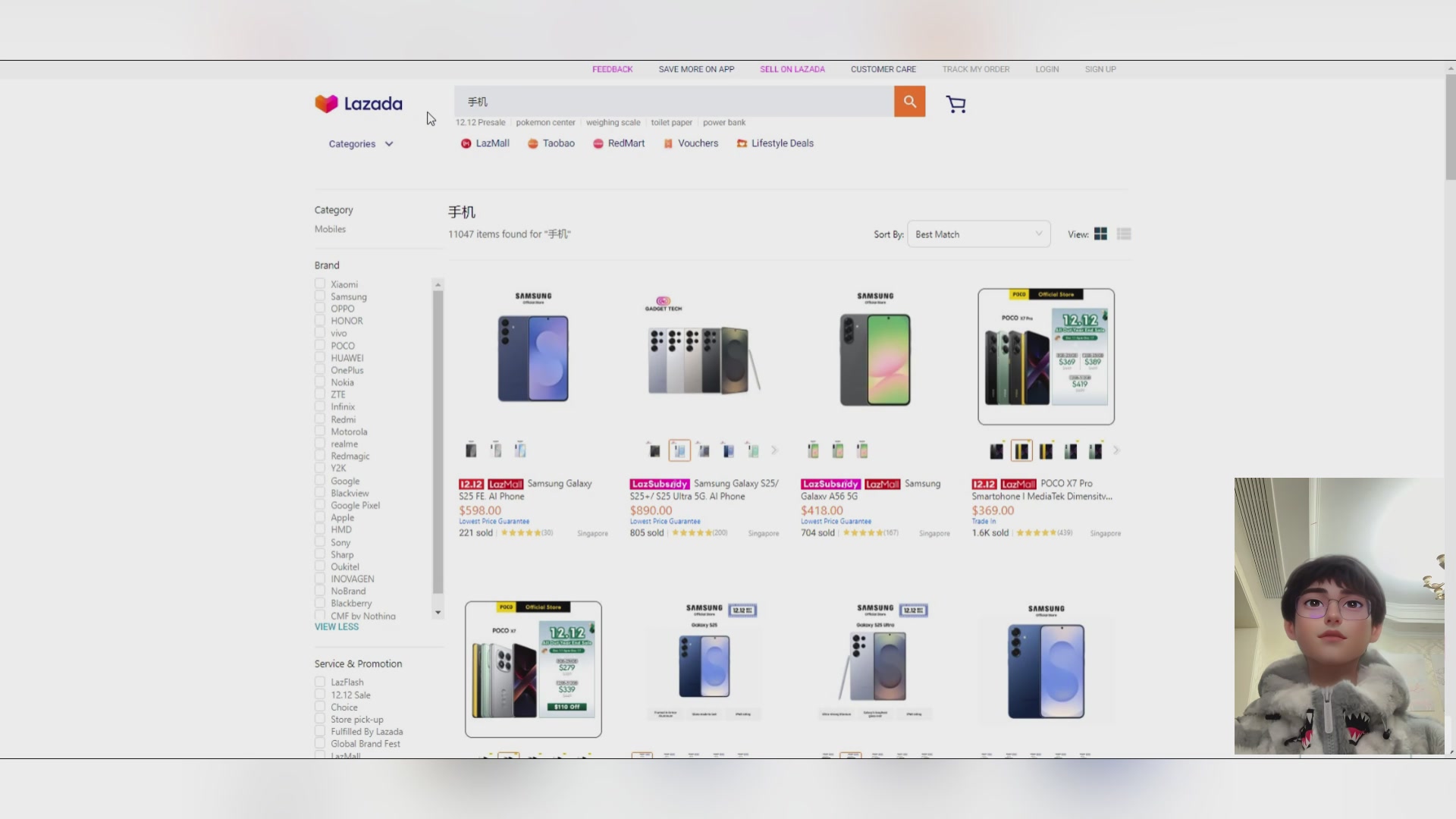This screenshot has width=1456, height=819.
Task: Open CUSTOMER CARE in top menu
Action: click(883, 69)
